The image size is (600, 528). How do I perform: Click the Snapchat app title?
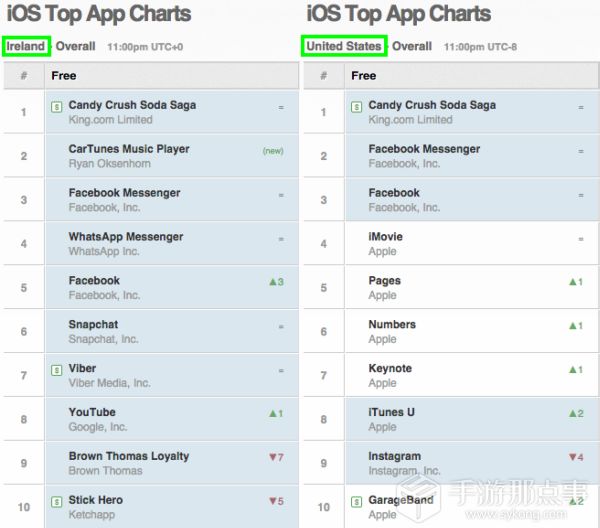pyautogui.click(x=93, y=325)
